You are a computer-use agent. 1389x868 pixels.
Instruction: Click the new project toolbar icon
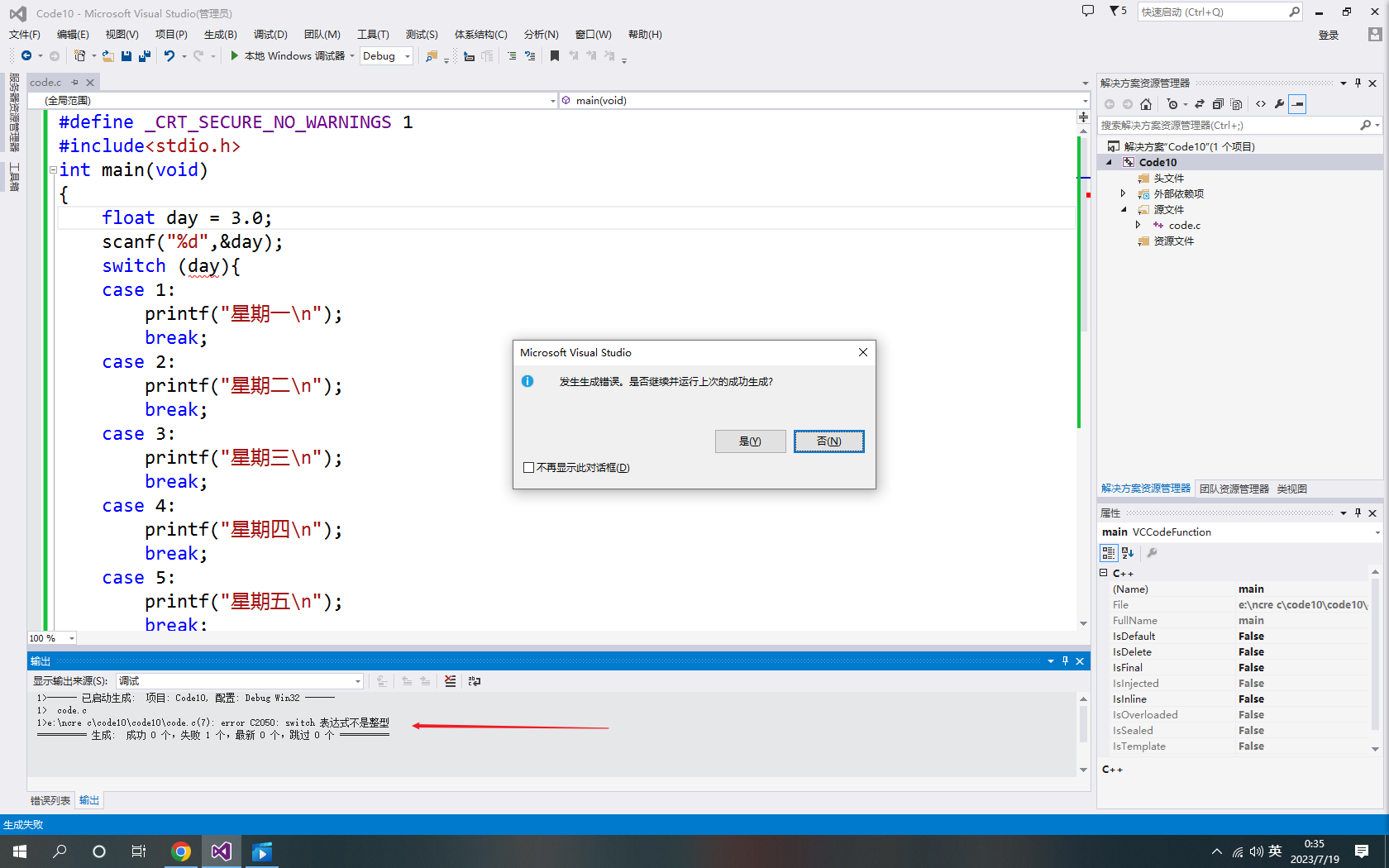point(79,56)
